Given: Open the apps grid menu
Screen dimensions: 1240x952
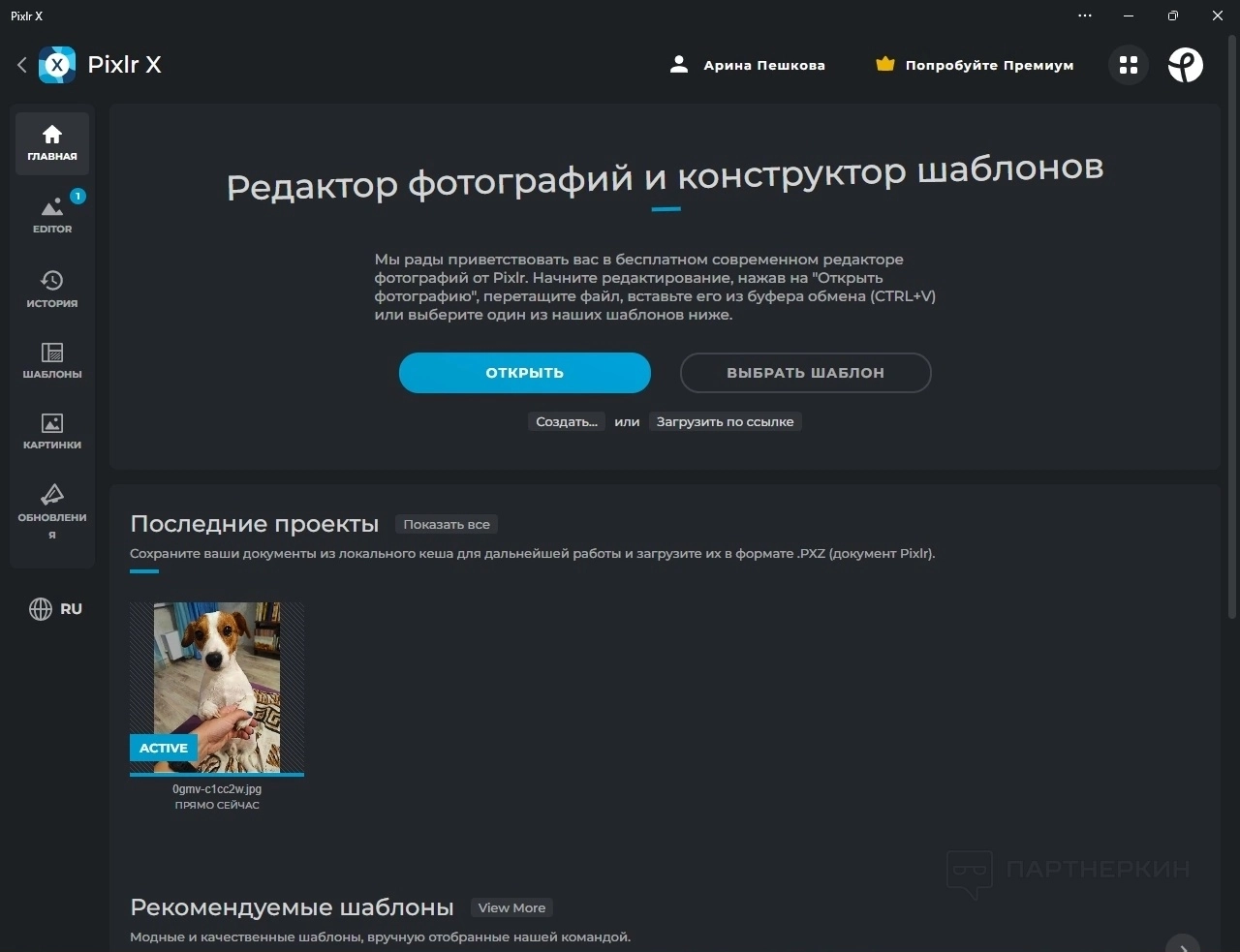Looking at the screenshot, I should (1129, 65).
